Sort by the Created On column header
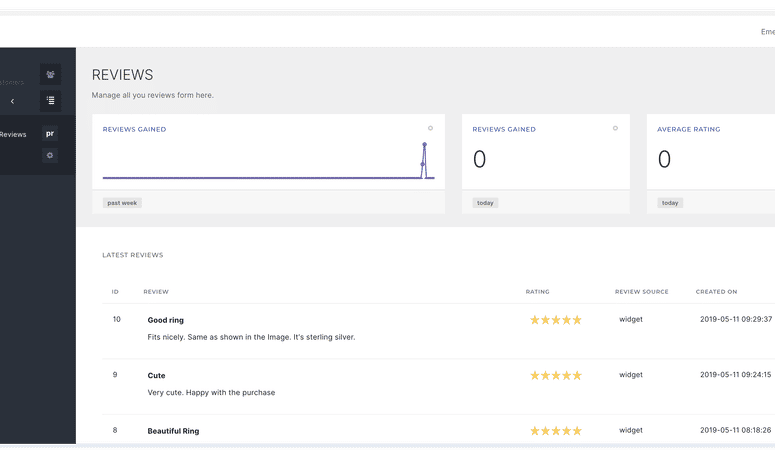 click(717, 292)
